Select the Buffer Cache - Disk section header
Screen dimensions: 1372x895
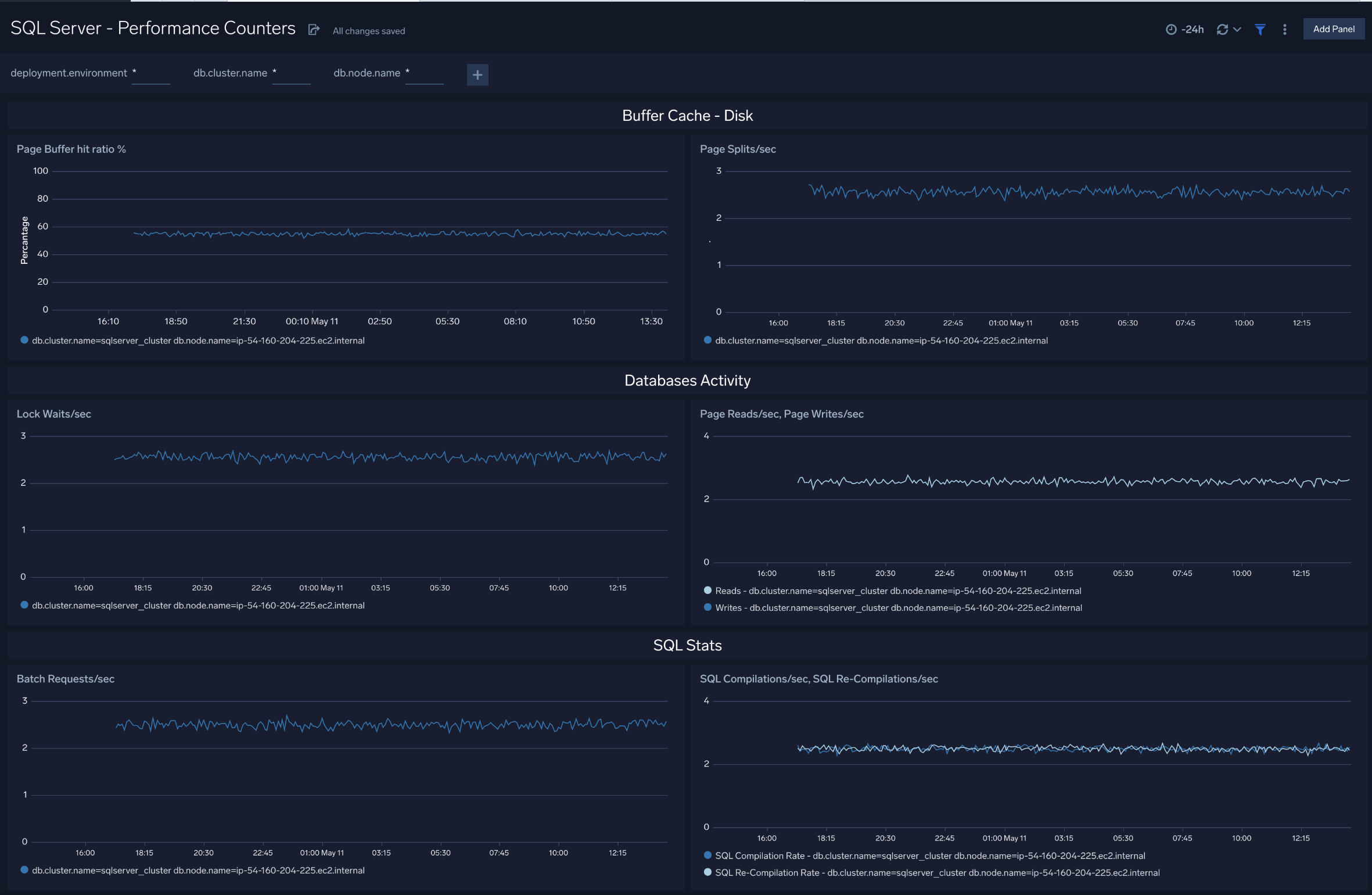click(x=687, y=116)
